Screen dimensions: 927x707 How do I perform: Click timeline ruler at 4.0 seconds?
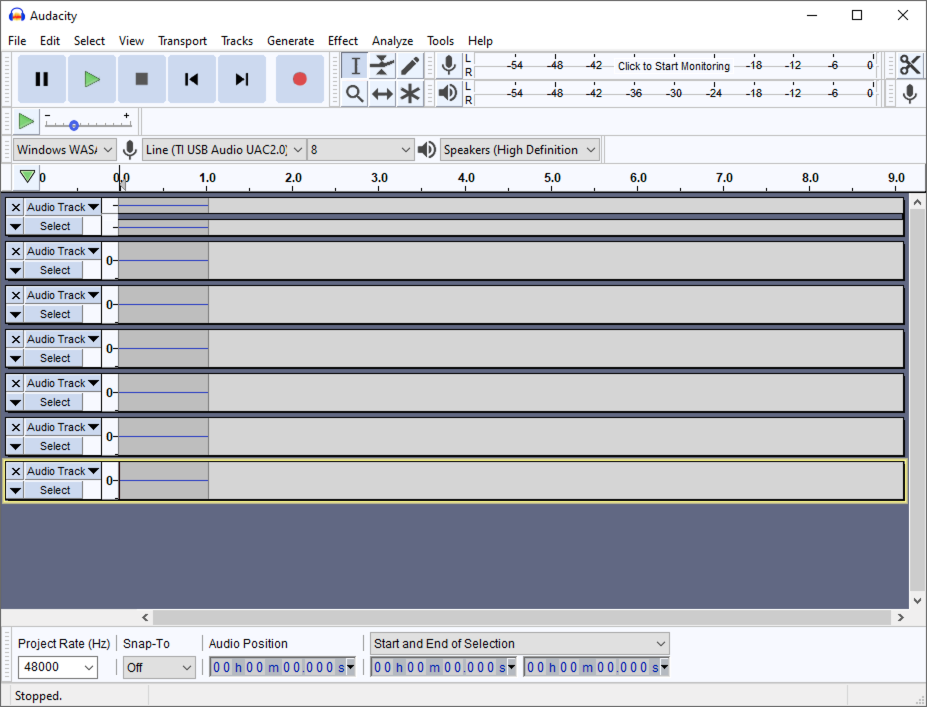[466, 178]
